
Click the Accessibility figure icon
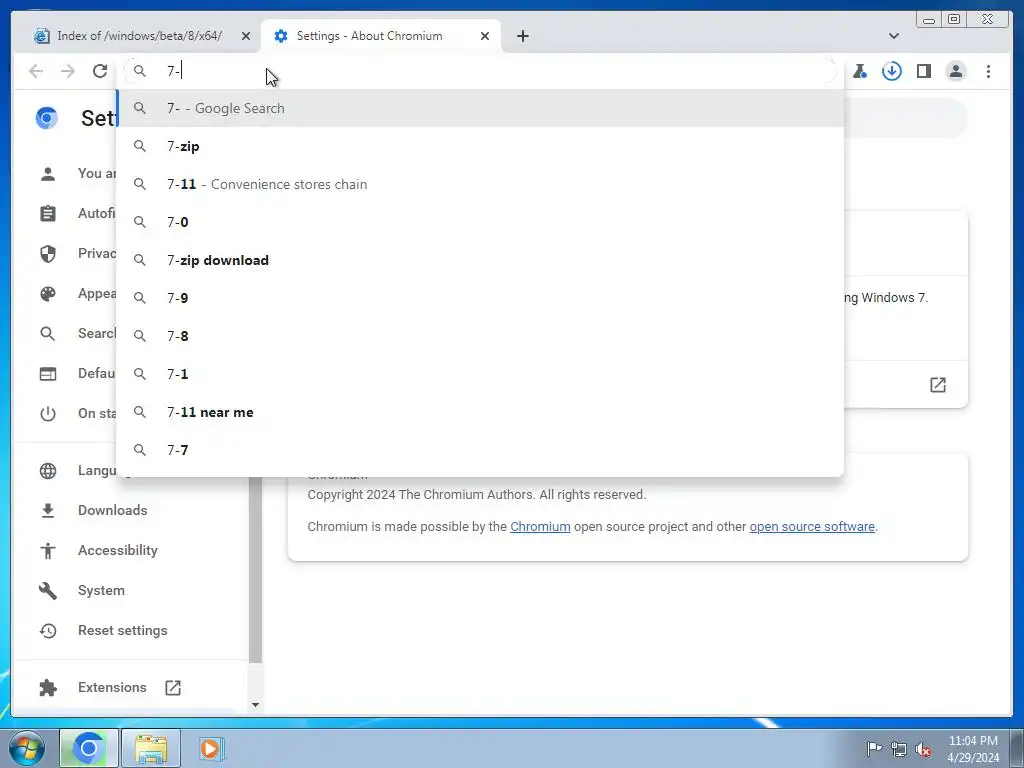[x=48, y=551]
